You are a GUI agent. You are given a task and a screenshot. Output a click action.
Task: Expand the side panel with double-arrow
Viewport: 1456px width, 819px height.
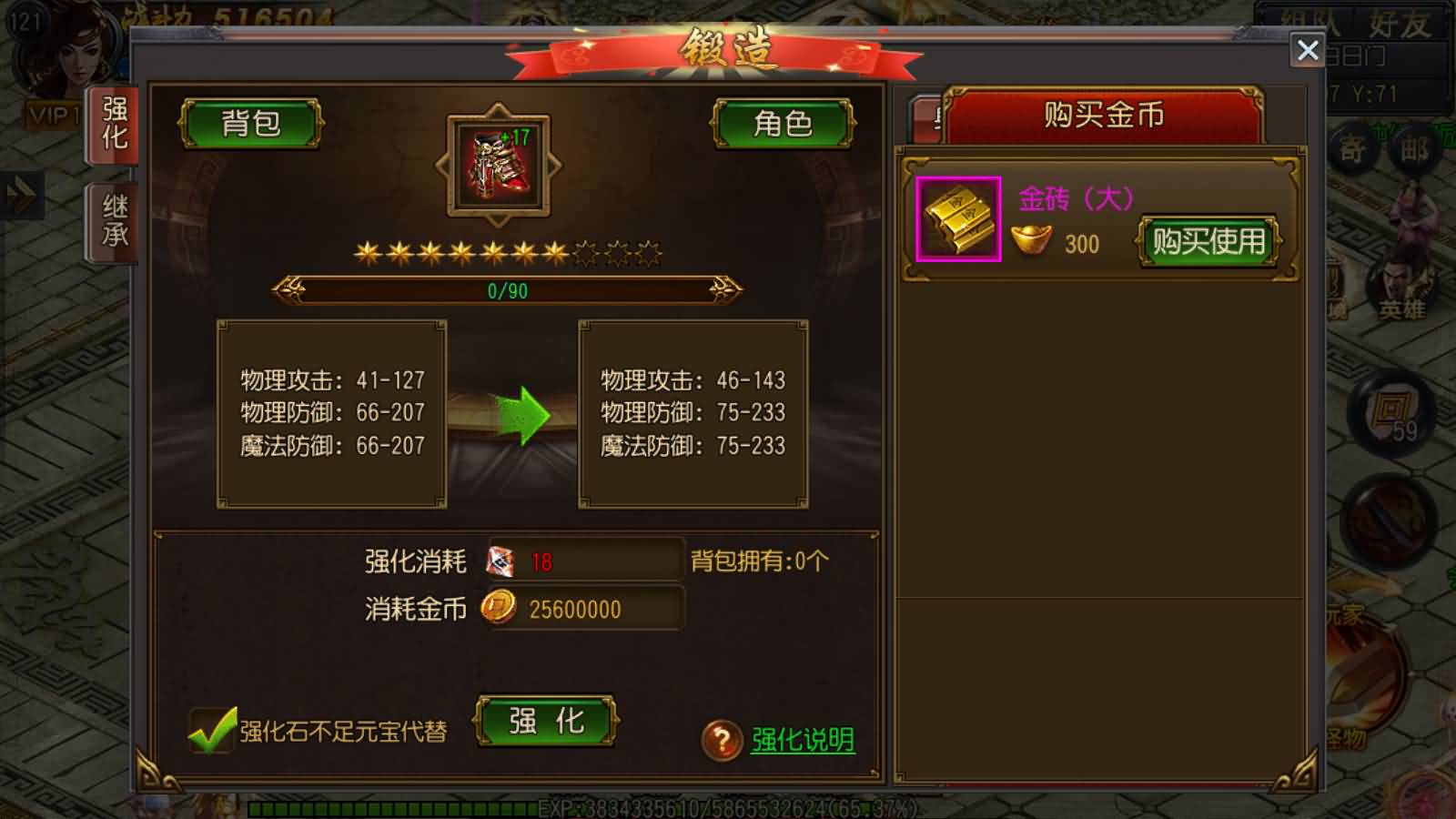click(x=21, y=194)
